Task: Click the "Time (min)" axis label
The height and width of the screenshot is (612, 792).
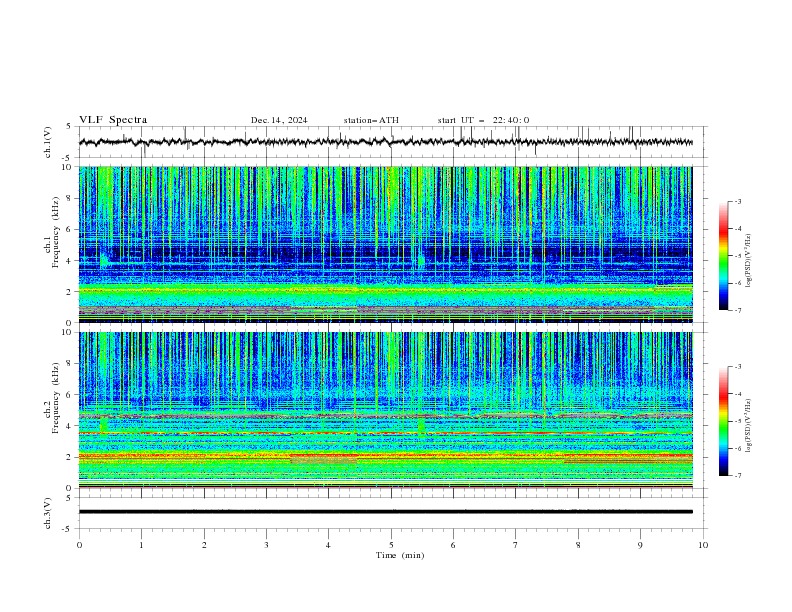Action: (x=400, y=555)
